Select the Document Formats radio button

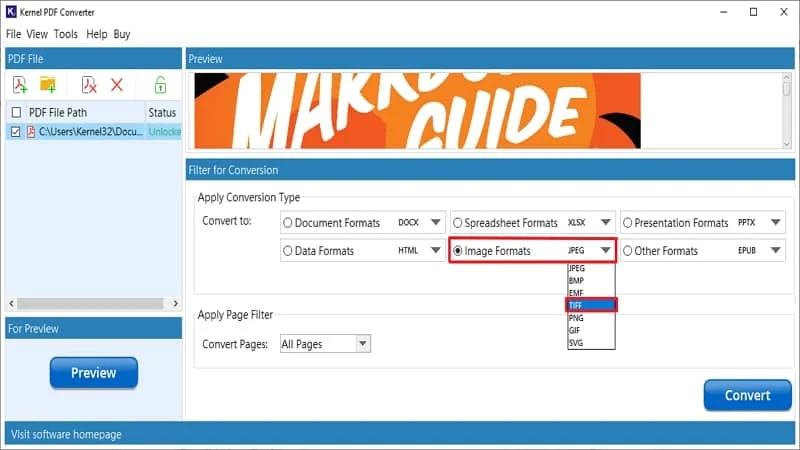(288, 223)
